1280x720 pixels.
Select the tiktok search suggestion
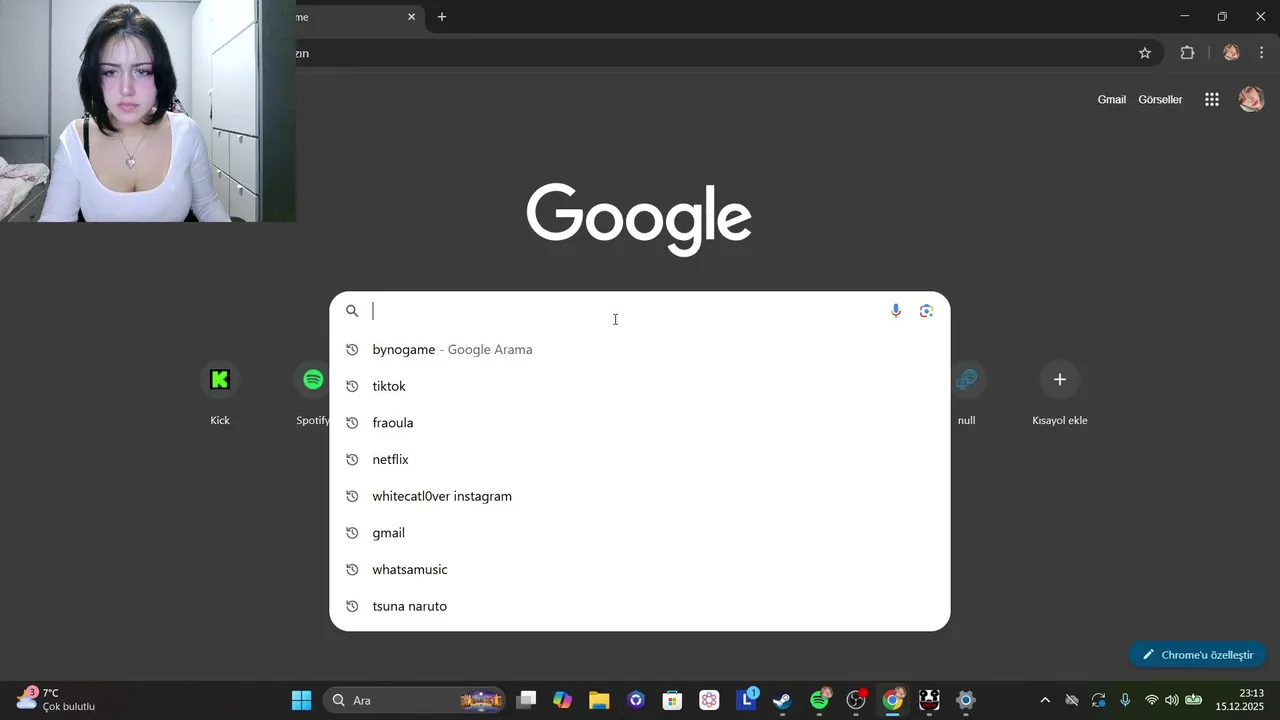coord(640,386)
